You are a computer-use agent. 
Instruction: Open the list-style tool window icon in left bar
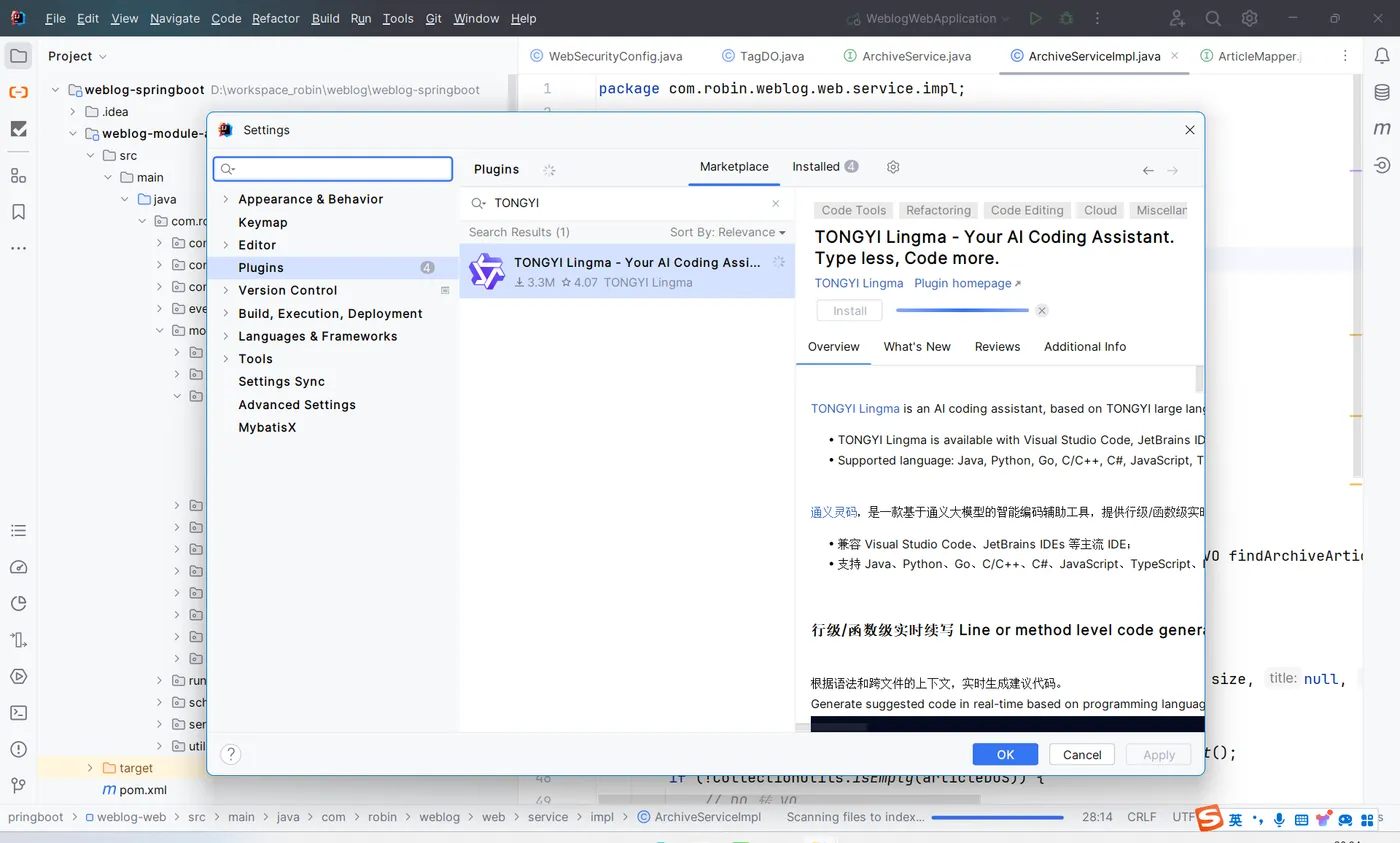(x=18, y=531)
